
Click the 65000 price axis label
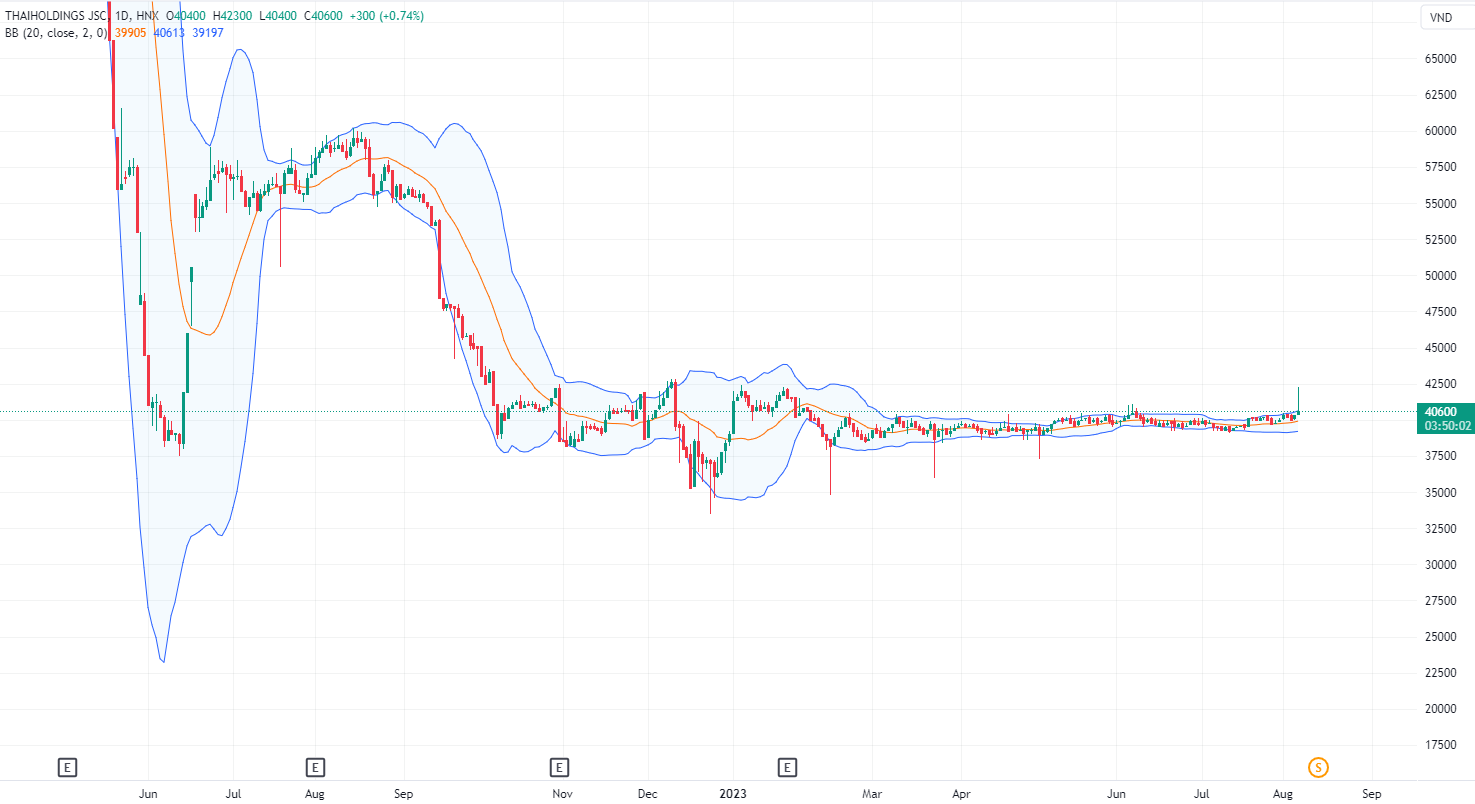tap(1440, 59)
